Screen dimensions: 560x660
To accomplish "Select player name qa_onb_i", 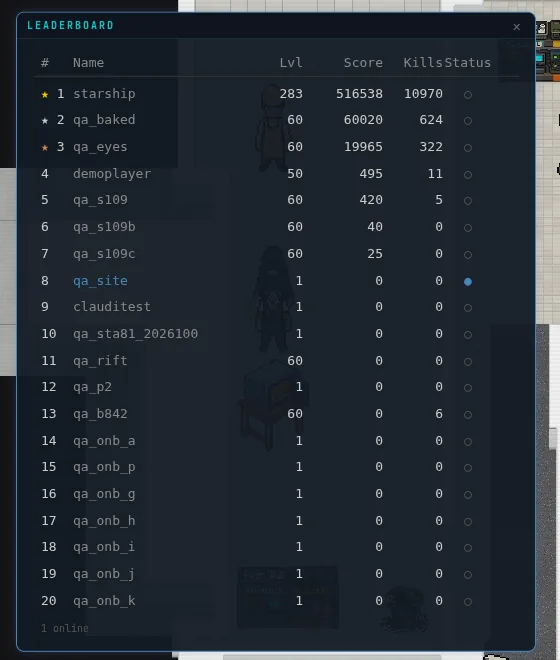I will tap(104, 547).
